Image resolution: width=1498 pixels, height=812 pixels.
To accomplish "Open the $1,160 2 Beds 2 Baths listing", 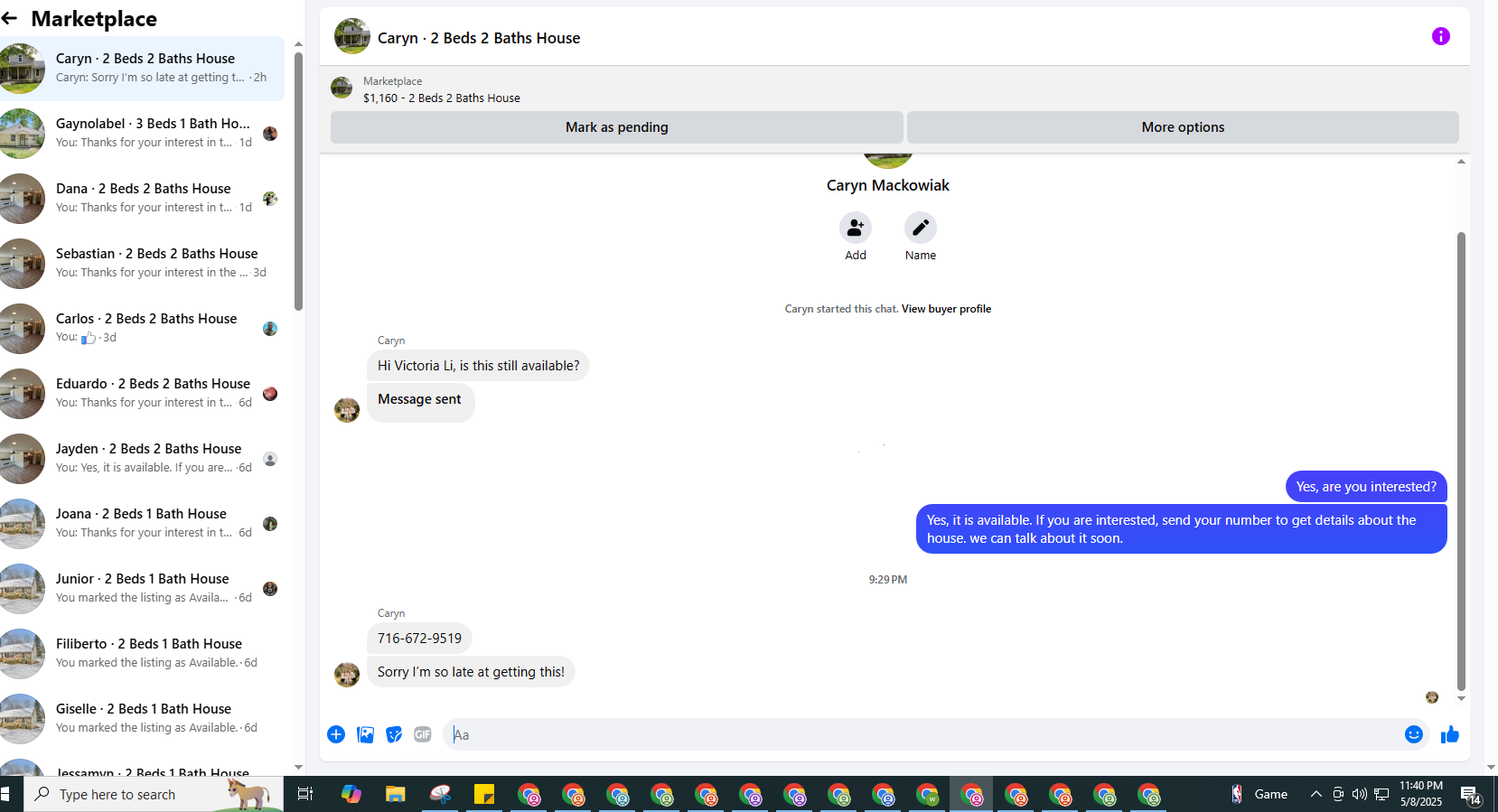I will pos(442,98).
